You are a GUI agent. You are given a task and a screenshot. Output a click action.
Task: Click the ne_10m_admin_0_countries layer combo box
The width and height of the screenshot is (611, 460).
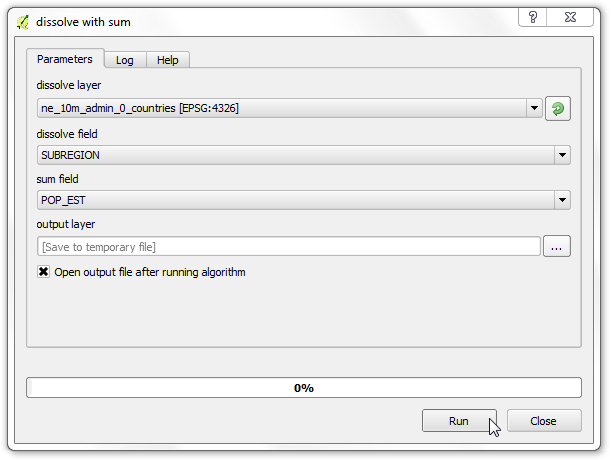click(290, 108)
